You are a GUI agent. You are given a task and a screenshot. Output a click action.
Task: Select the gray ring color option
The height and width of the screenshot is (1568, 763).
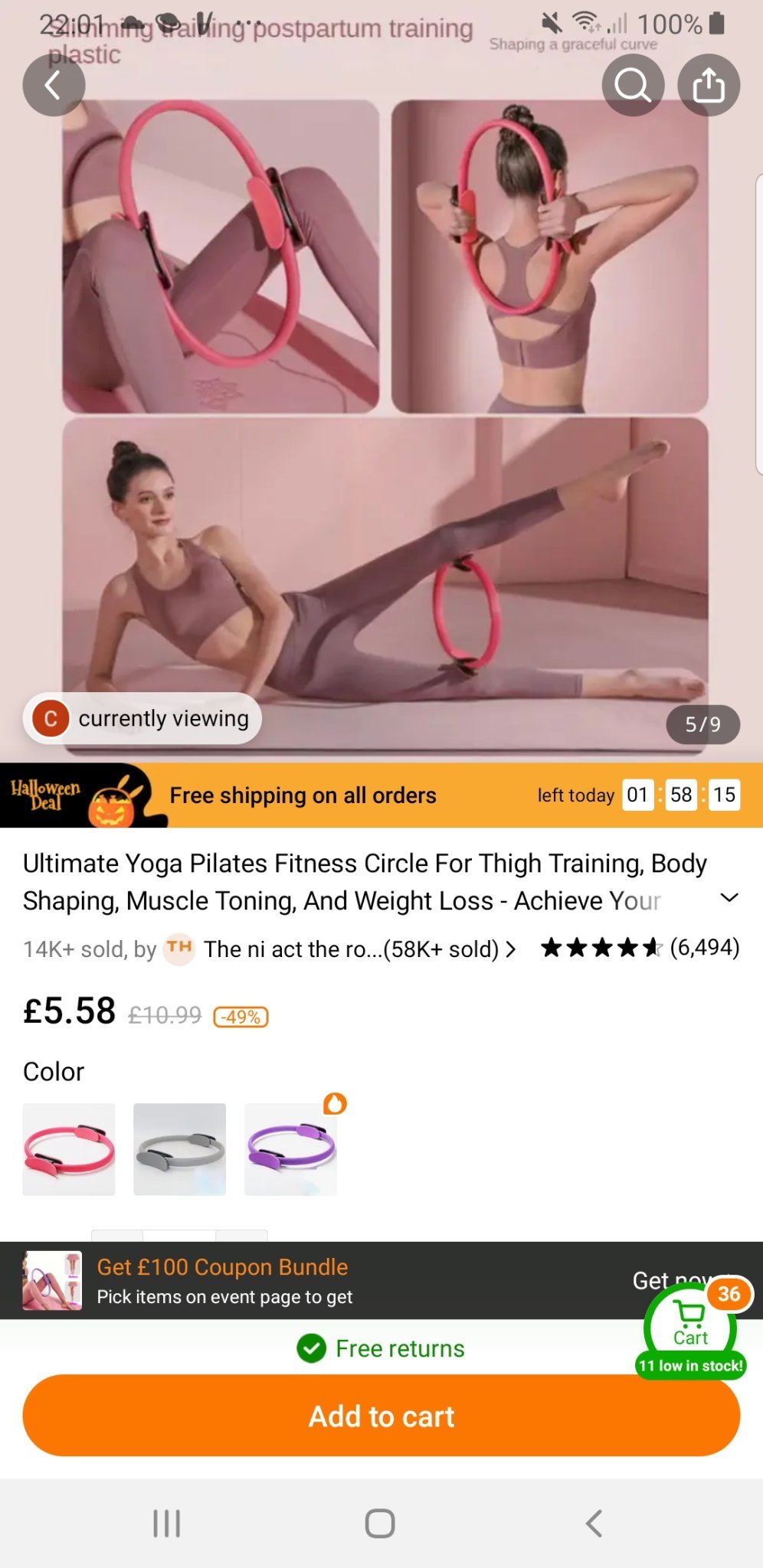point(179,1149)
